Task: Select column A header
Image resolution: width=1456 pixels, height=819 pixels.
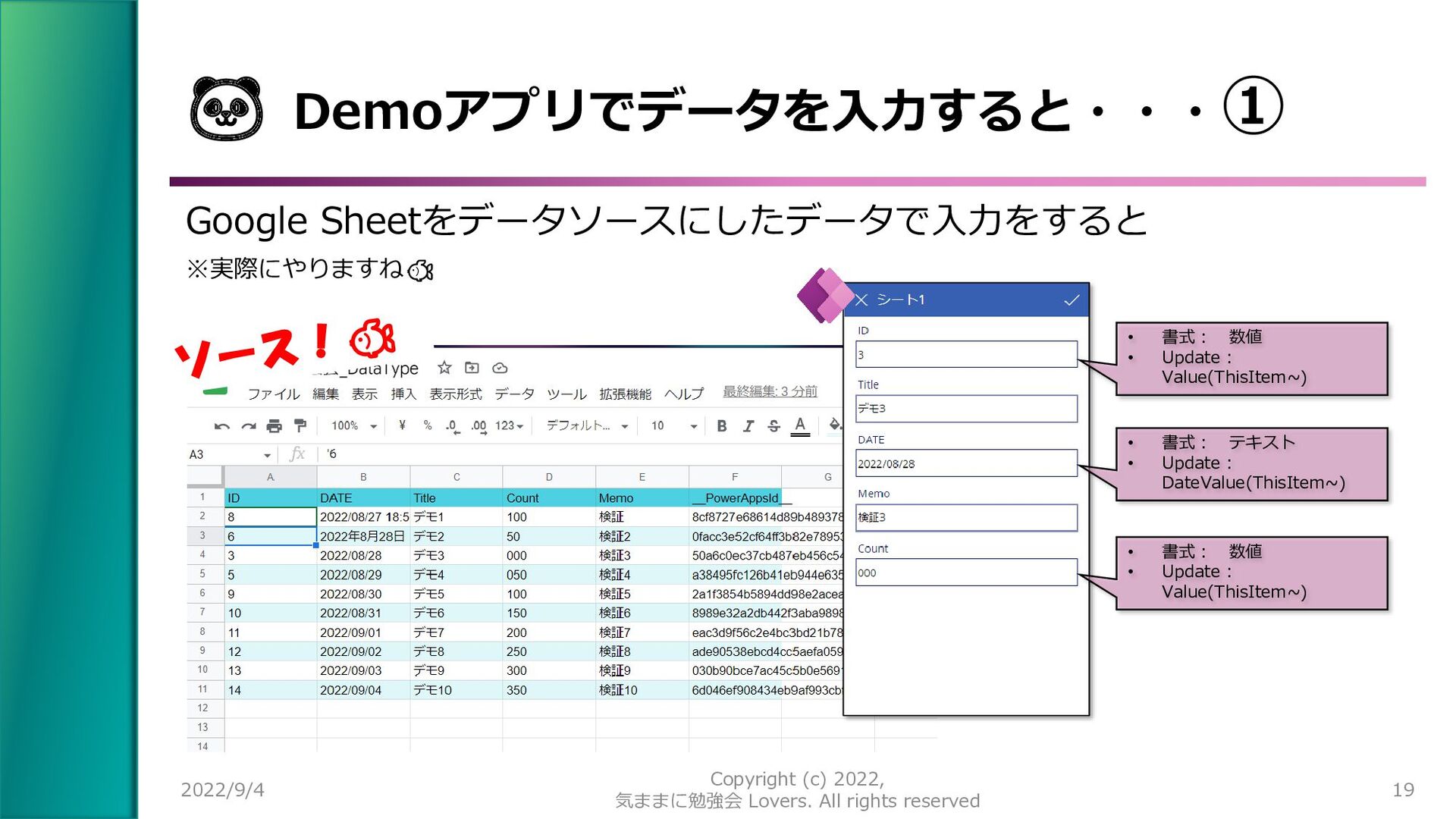Action: click(270, 477)
